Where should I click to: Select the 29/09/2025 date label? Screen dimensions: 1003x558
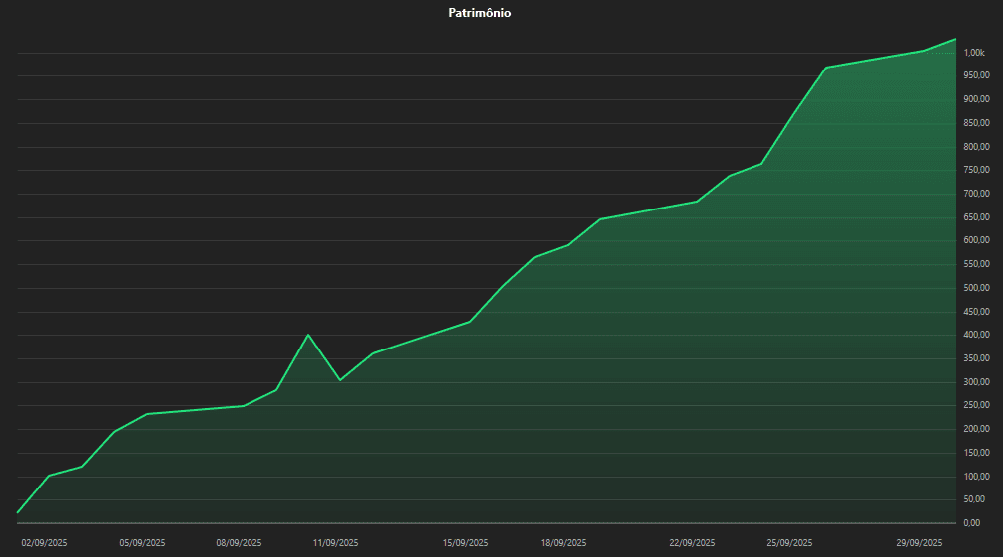pyautogui.click(x=919, y=543)
